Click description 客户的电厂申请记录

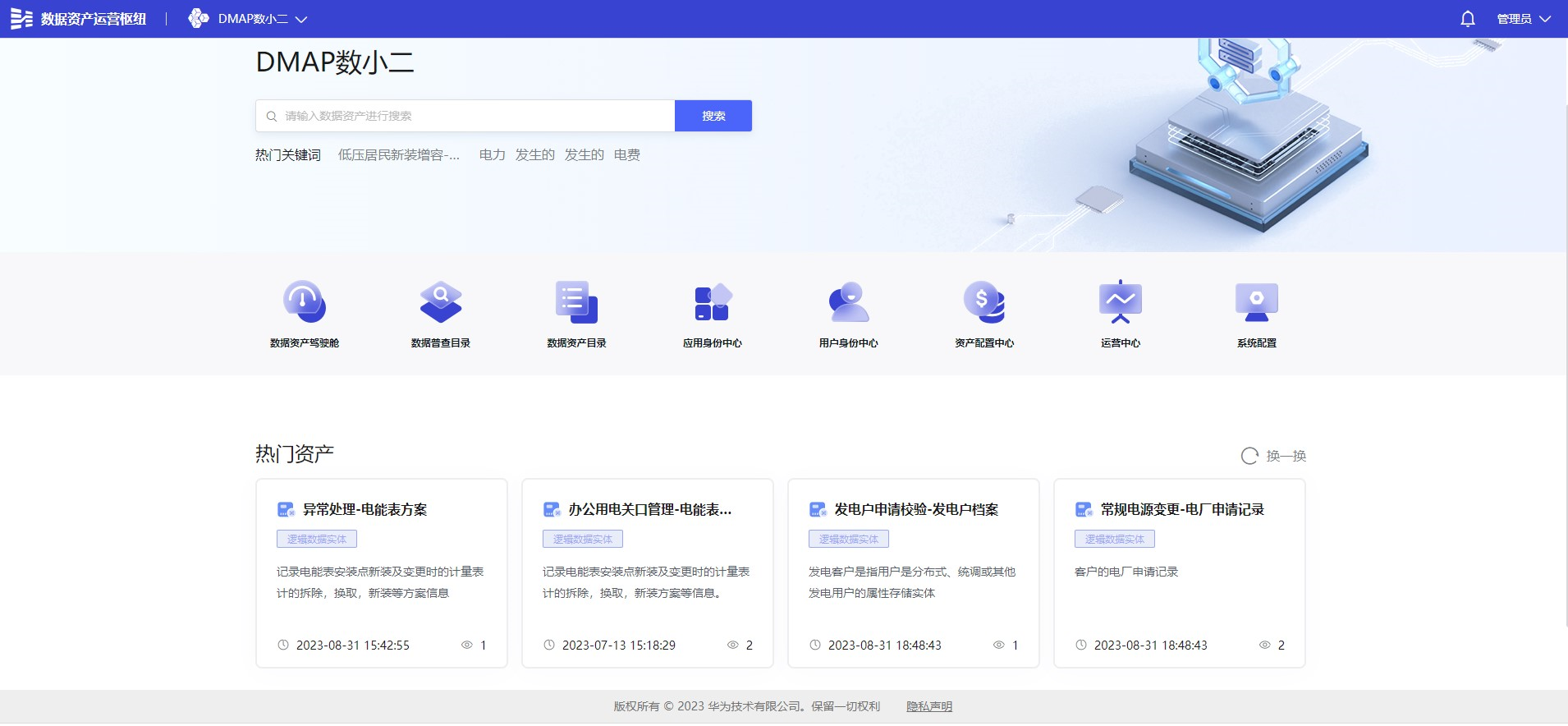[1126, 572]
